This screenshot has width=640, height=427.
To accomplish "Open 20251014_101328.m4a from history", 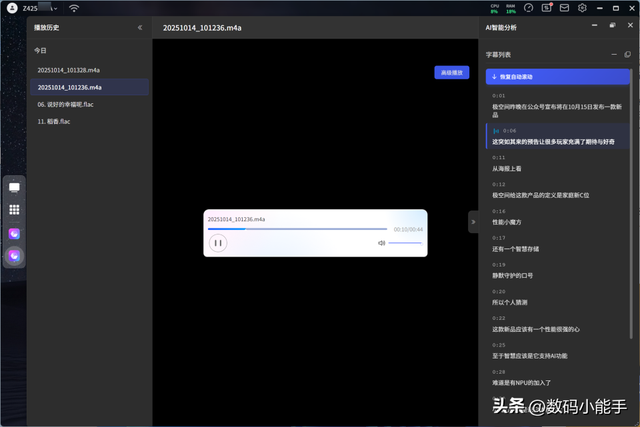I will [69, 70].
